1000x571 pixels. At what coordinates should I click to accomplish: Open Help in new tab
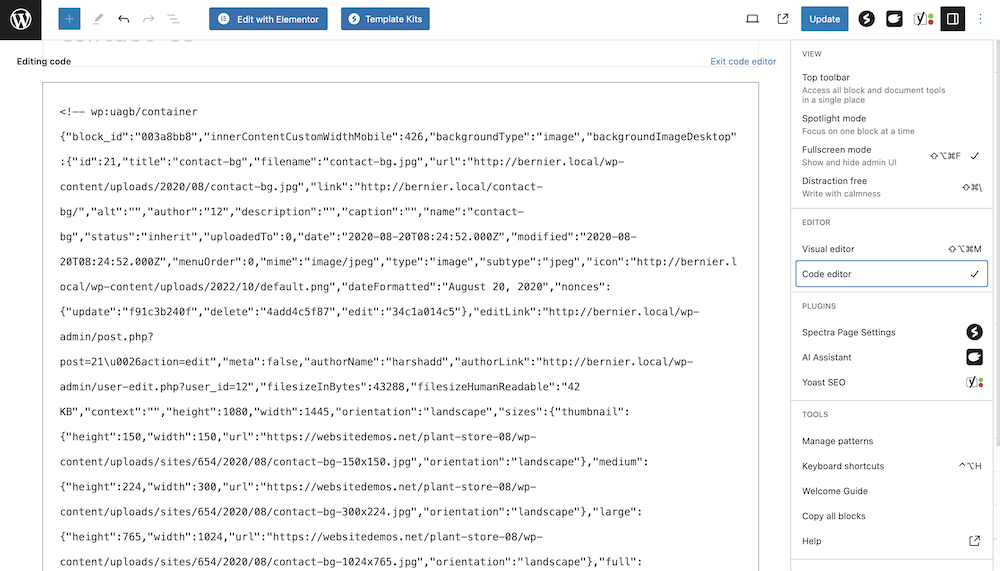(892, 541)
